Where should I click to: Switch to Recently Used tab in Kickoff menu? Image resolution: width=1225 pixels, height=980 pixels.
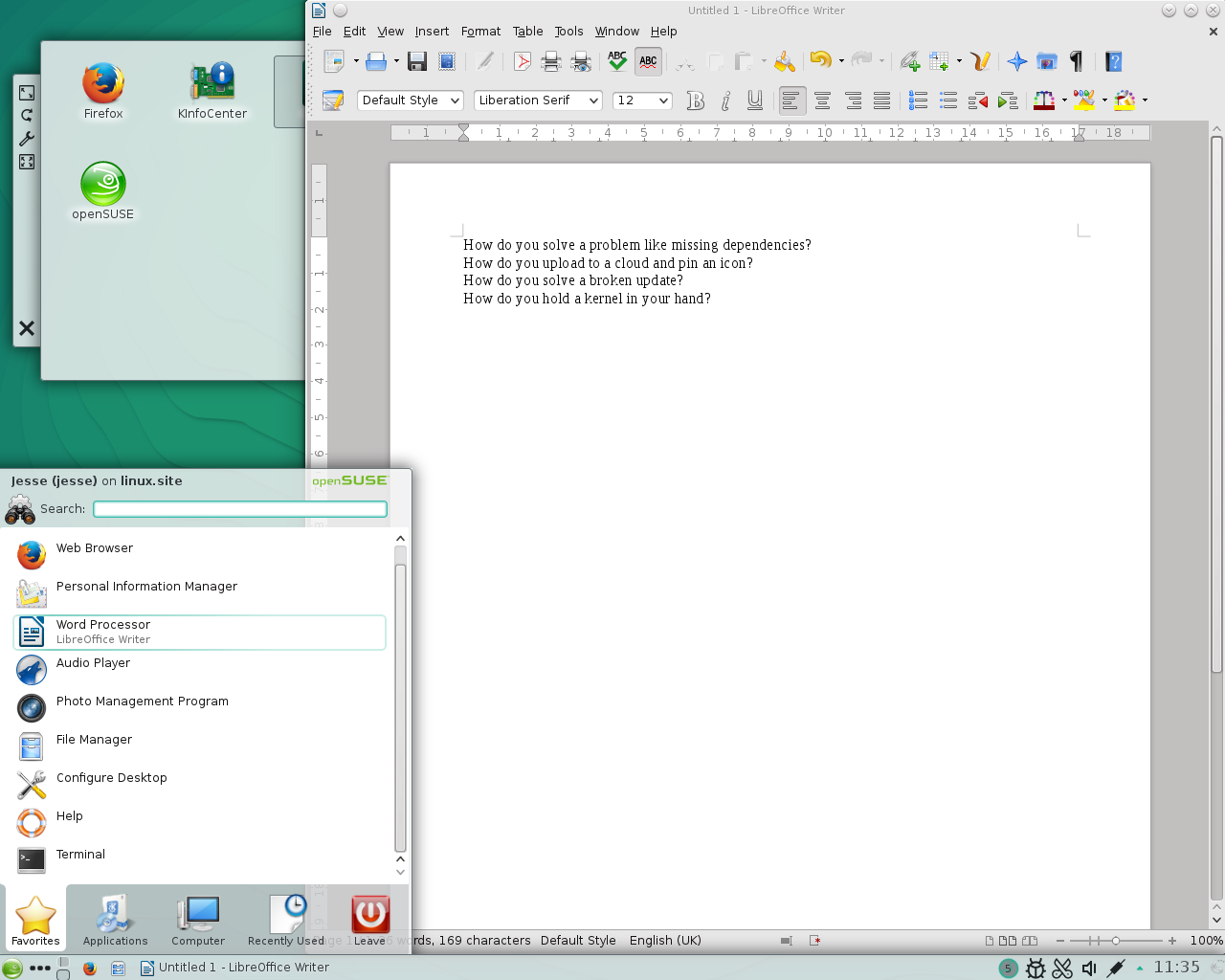[286, 920]
